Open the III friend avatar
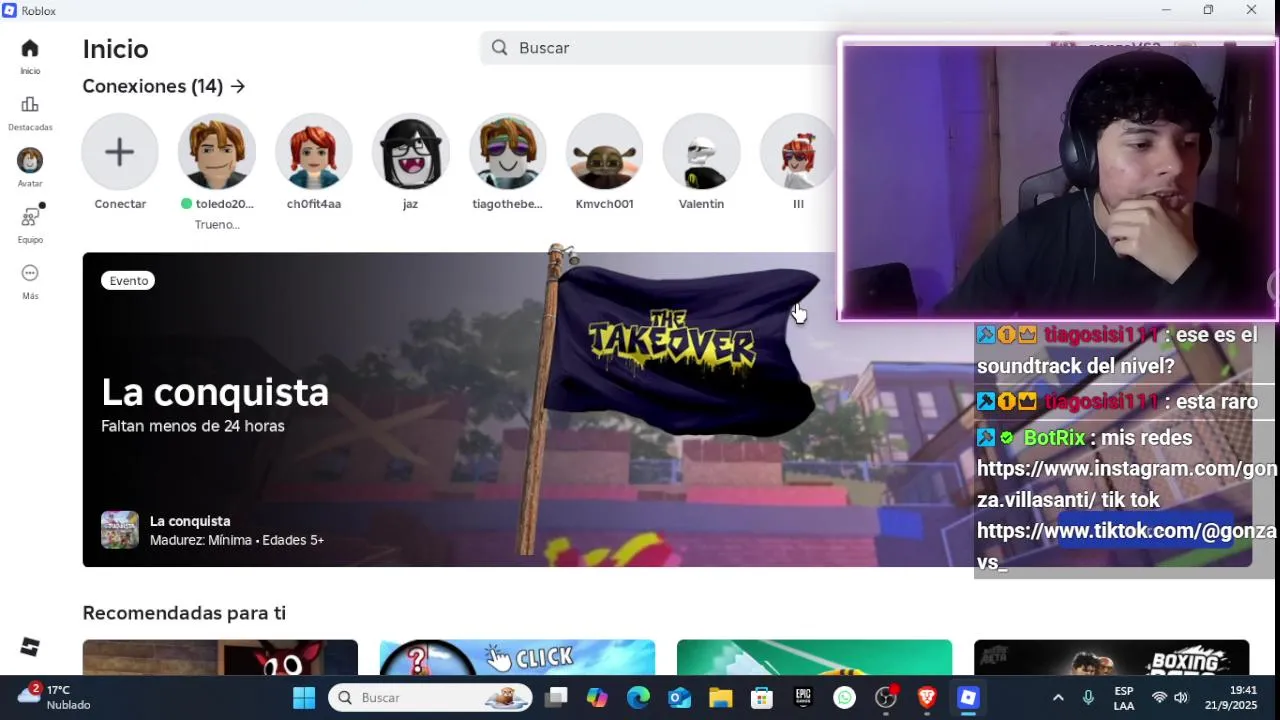Viewport: 1280px width, 720px height. tap(798, 152)
